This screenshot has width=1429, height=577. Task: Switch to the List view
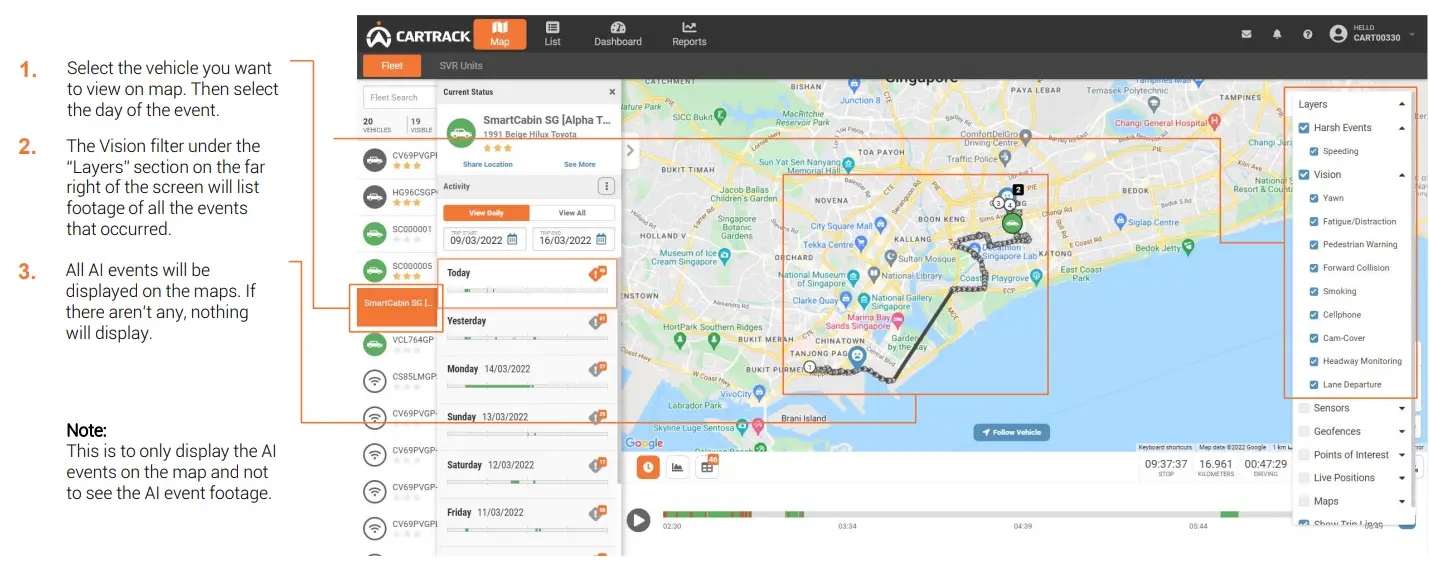tap(552, 34)
